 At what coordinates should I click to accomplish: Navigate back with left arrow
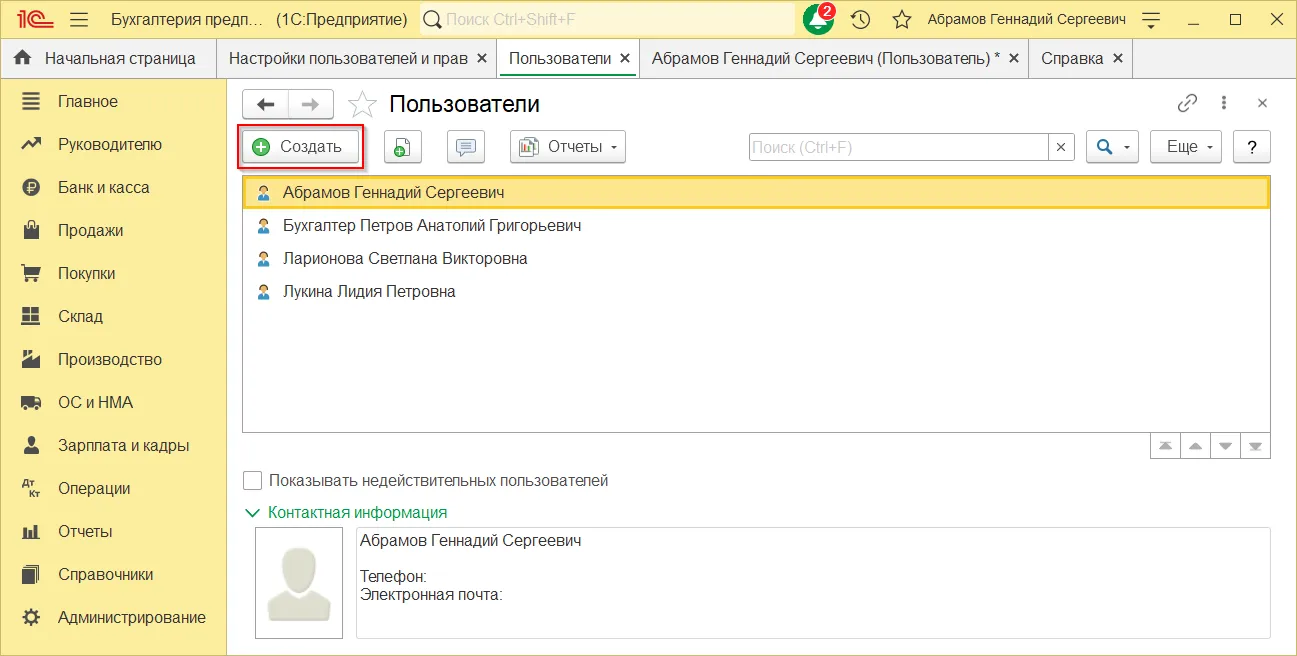[x=265, y=104]
